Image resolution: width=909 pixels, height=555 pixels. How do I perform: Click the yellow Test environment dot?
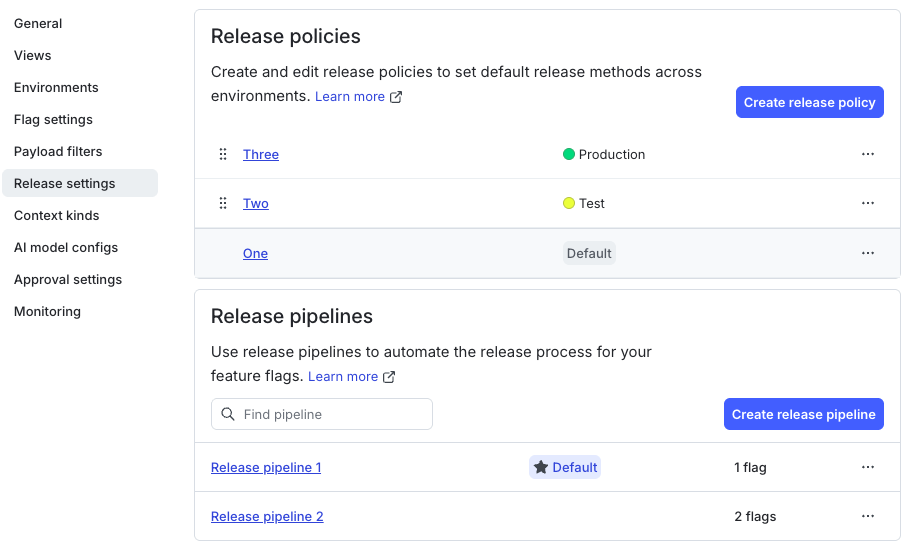point(569,203)
